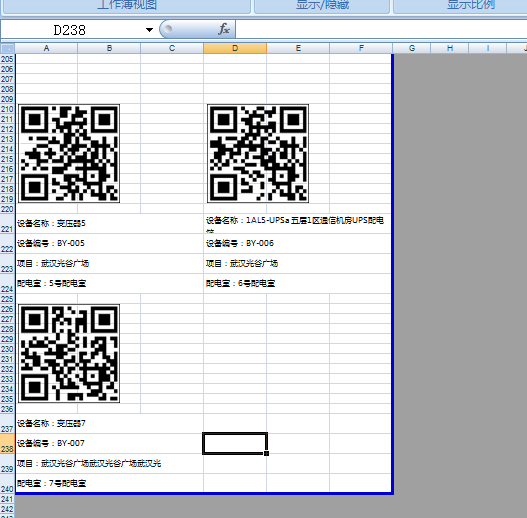This screenshot has width=527, height=518.
Task: Click row 239 cell starting 项目：武汉光谷广场武汉光谷
Action: pos(109,464)
